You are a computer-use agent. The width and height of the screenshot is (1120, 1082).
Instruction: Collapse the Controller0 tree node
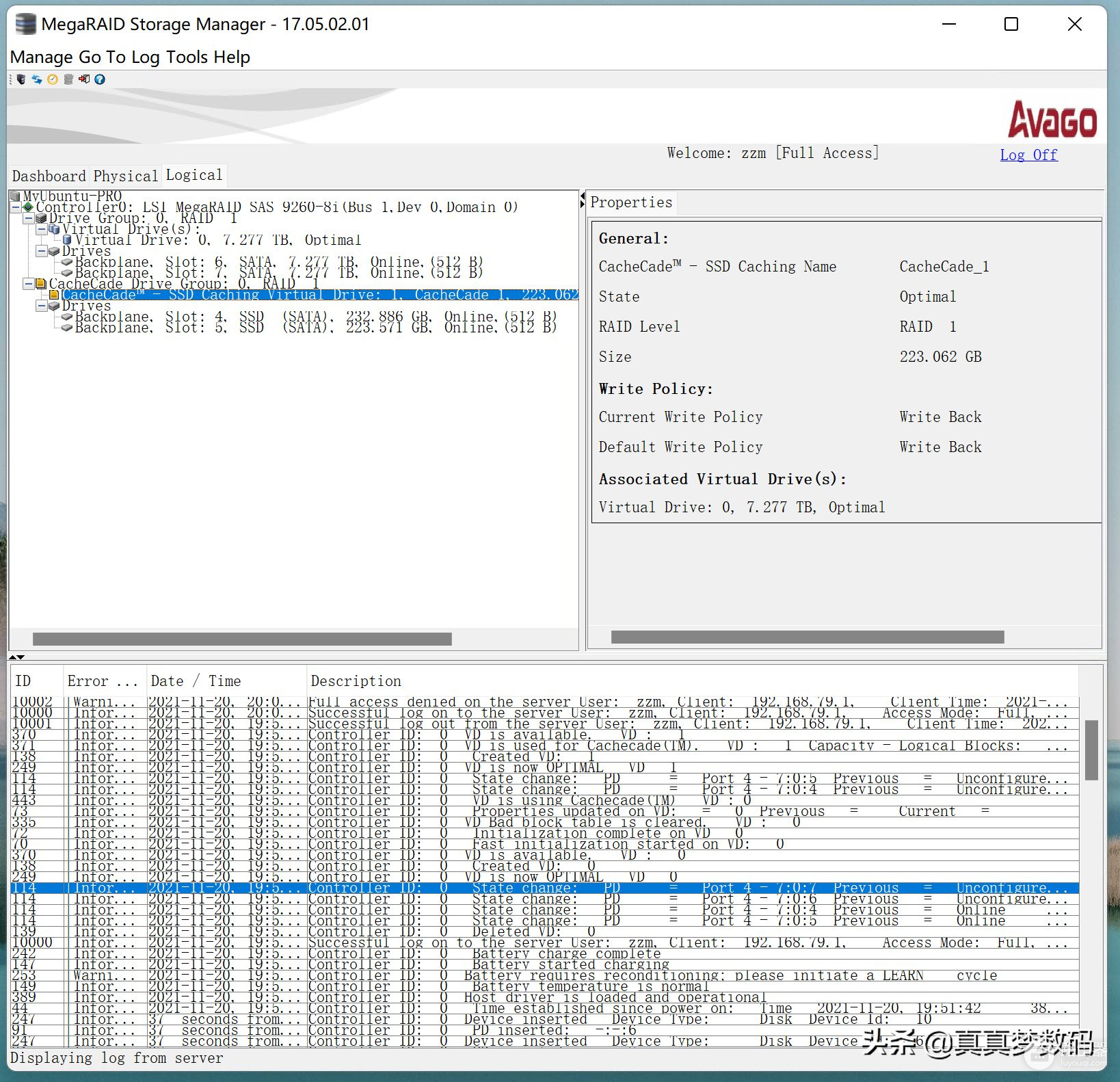[x=15, y=207]
